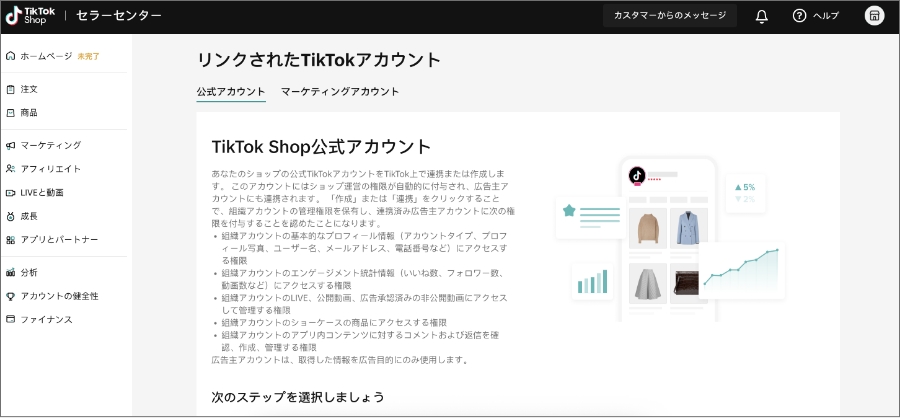
Task: Click the blue blazer product thumbnail
Action: click(689, 228)
